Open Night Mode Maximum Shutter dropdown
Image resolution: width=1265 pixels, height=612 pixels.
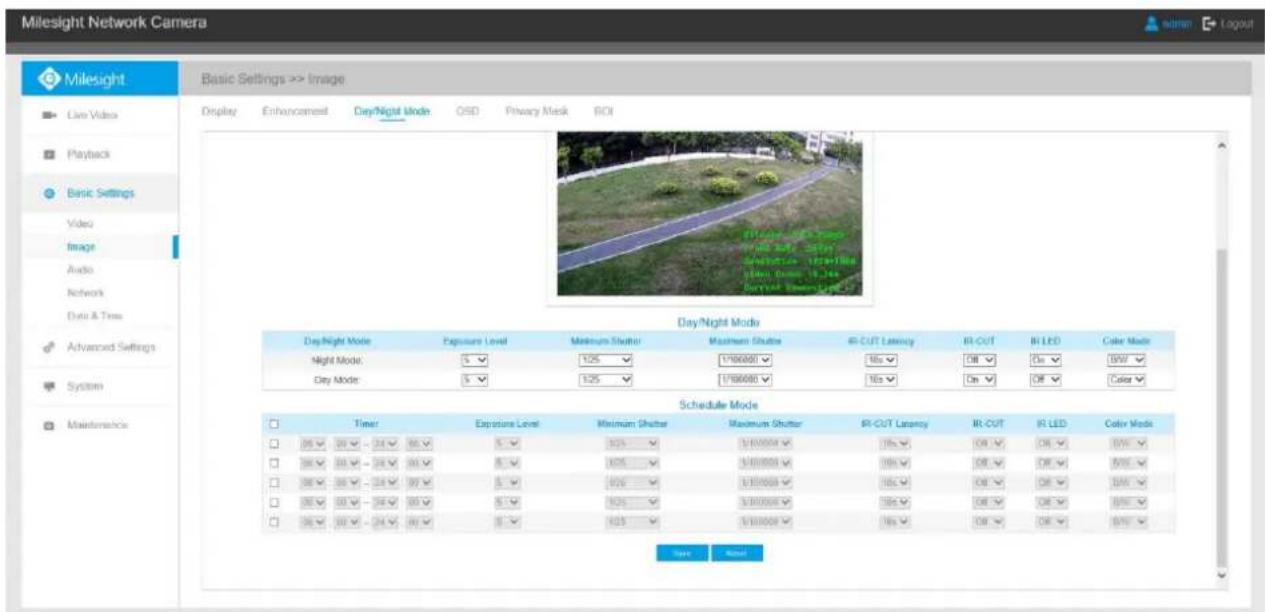[x=745, y=358]
